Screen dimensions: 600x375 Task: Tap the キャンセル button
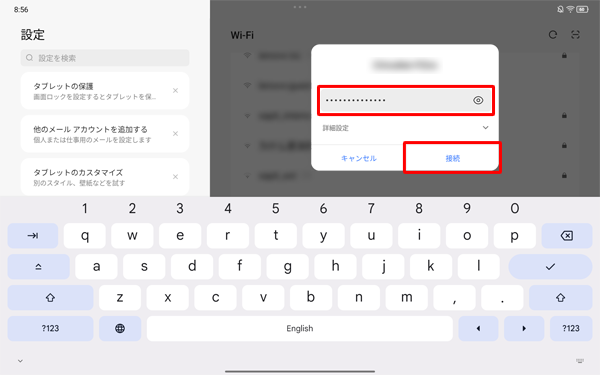pos(359,158)
